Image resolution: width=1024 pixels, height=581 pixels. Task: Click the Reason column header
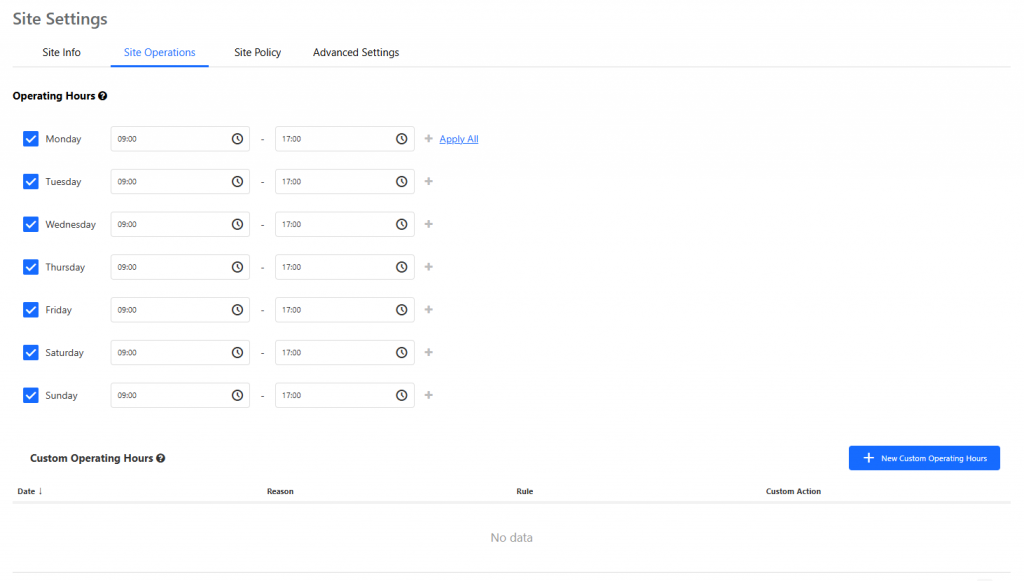tap(280, 492)
